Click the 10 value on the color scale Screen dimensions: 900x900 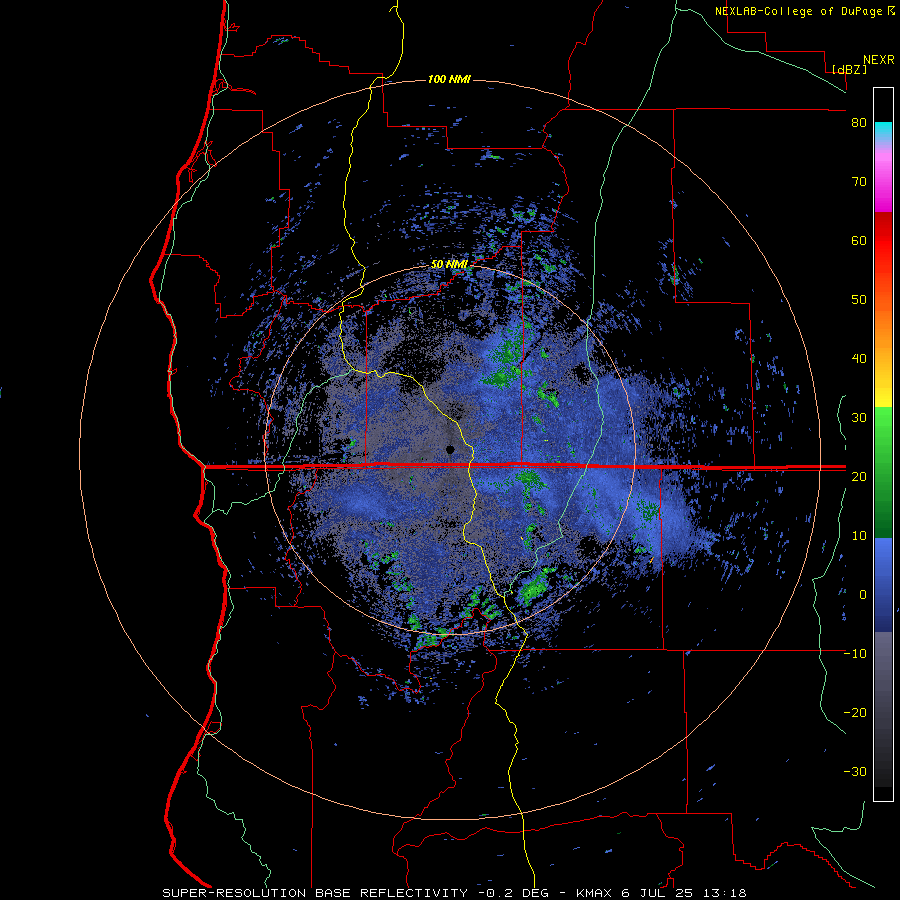(x=859, y=536)
